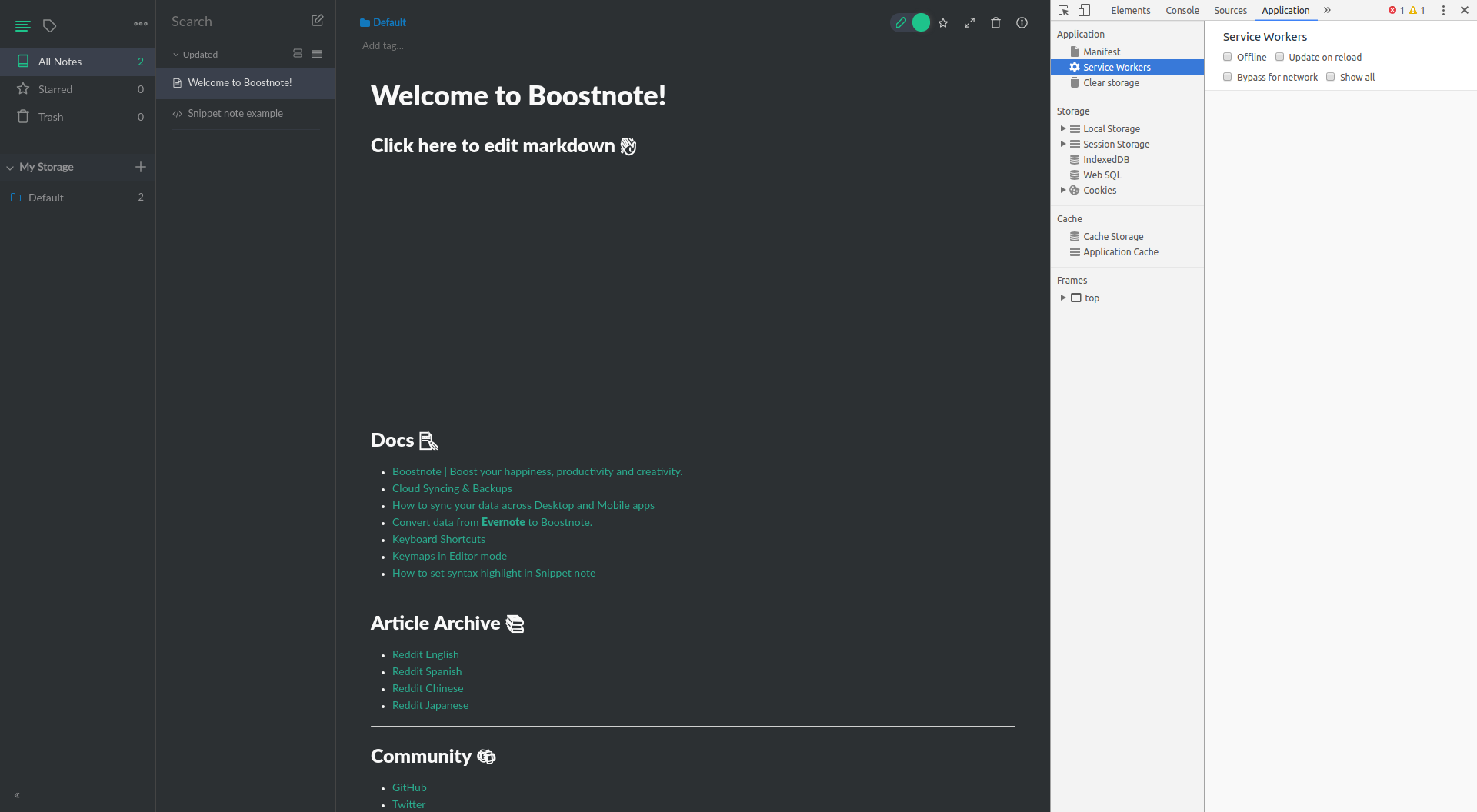
Task: Open All Notes in sidebar
Action: [78, 62]
